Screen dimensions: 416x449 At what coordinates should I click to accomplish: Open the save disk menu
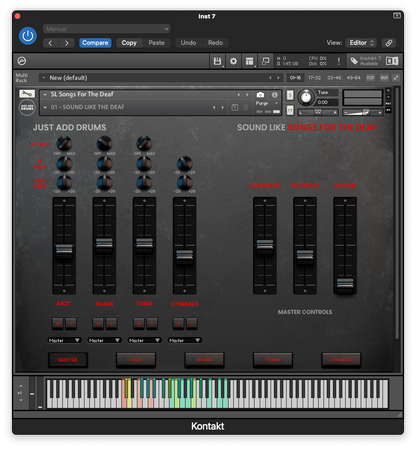[x=217, y=61]
